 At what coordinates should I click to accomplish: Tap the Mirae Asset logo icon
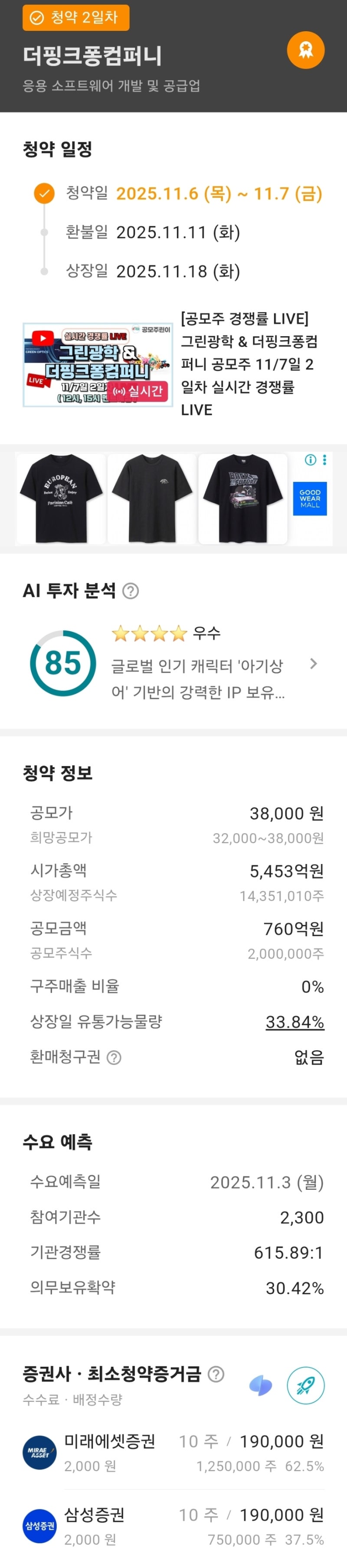click(x=39, y=1453)
